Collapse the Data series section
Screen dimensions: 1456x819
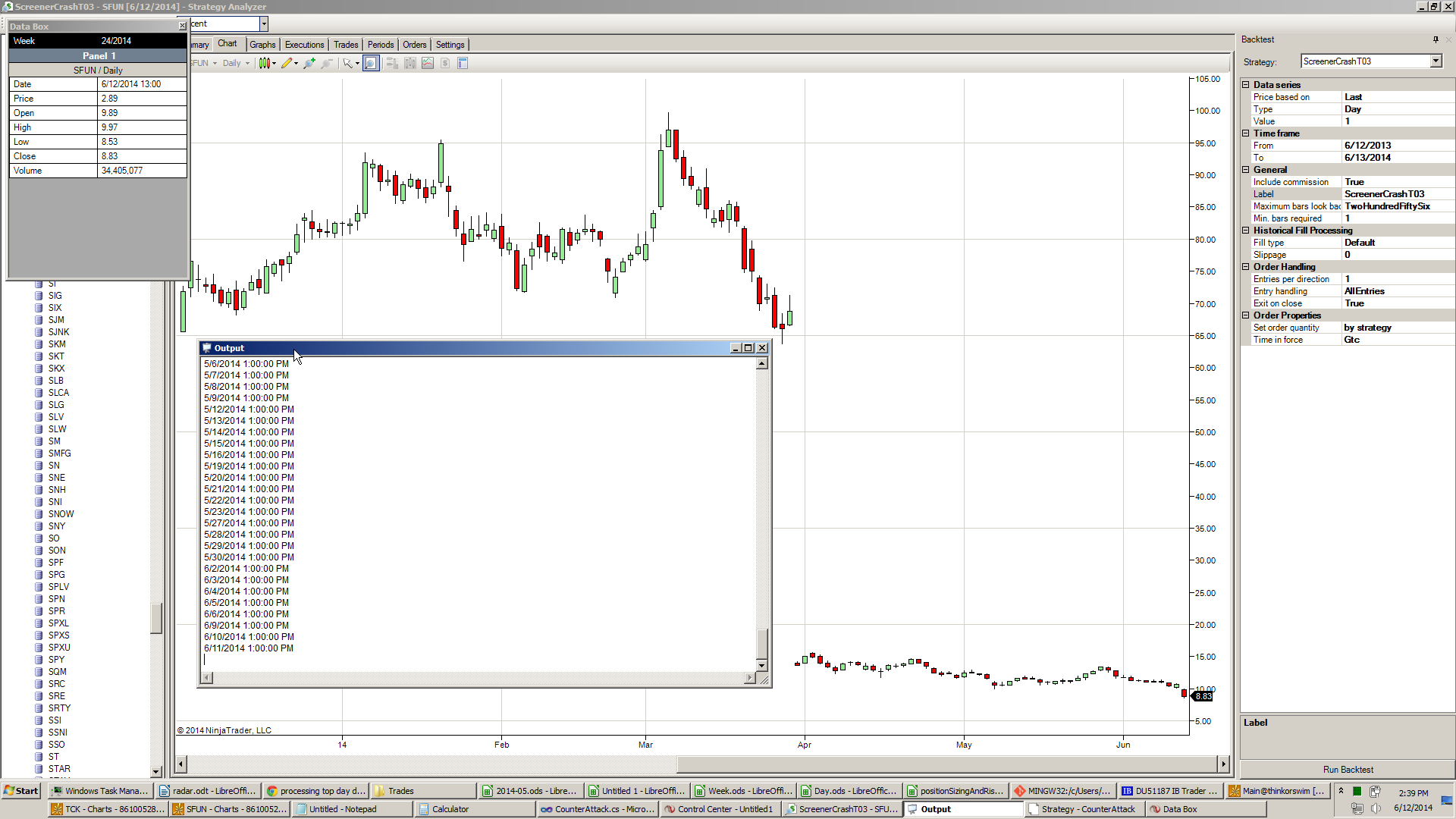[x=1246, y=85]
